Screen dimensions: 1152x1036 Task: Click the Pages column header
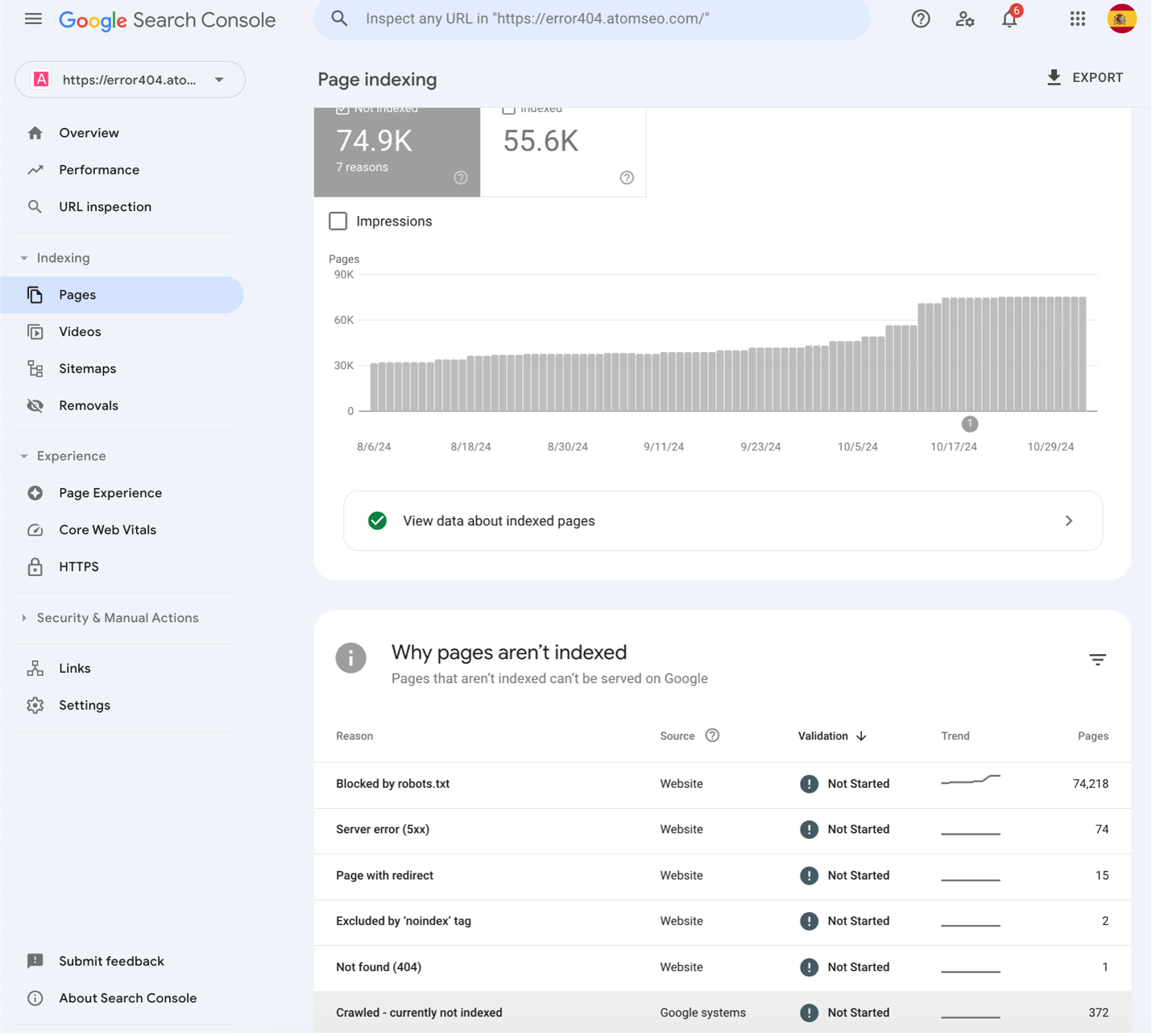click(1092, 736)
